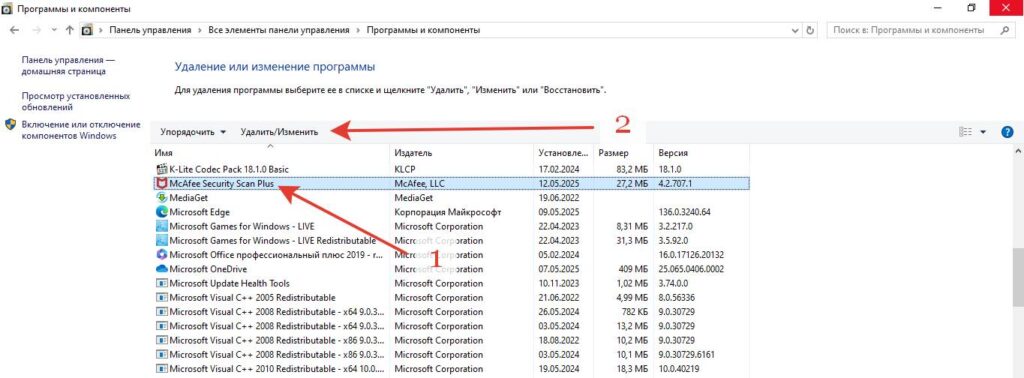Sort by the Версия column header
The width and height of the screenshot is (1024, 378).
pos(701,153)
